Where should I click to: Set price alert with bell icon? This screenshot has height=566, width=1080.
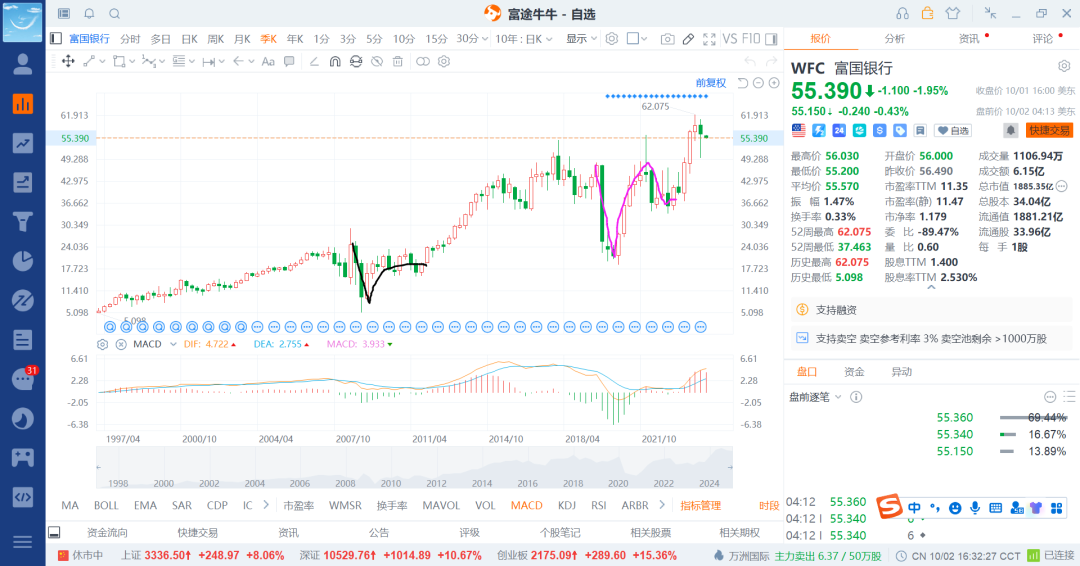[x=1010, y=130]
